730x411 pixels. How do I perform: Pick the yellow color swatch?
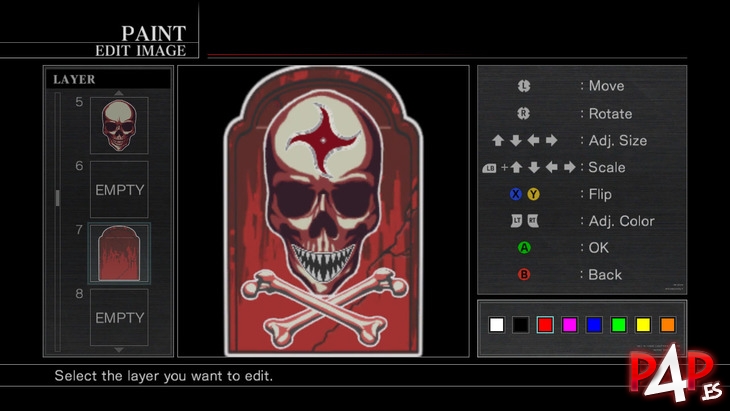coord(643,324)
